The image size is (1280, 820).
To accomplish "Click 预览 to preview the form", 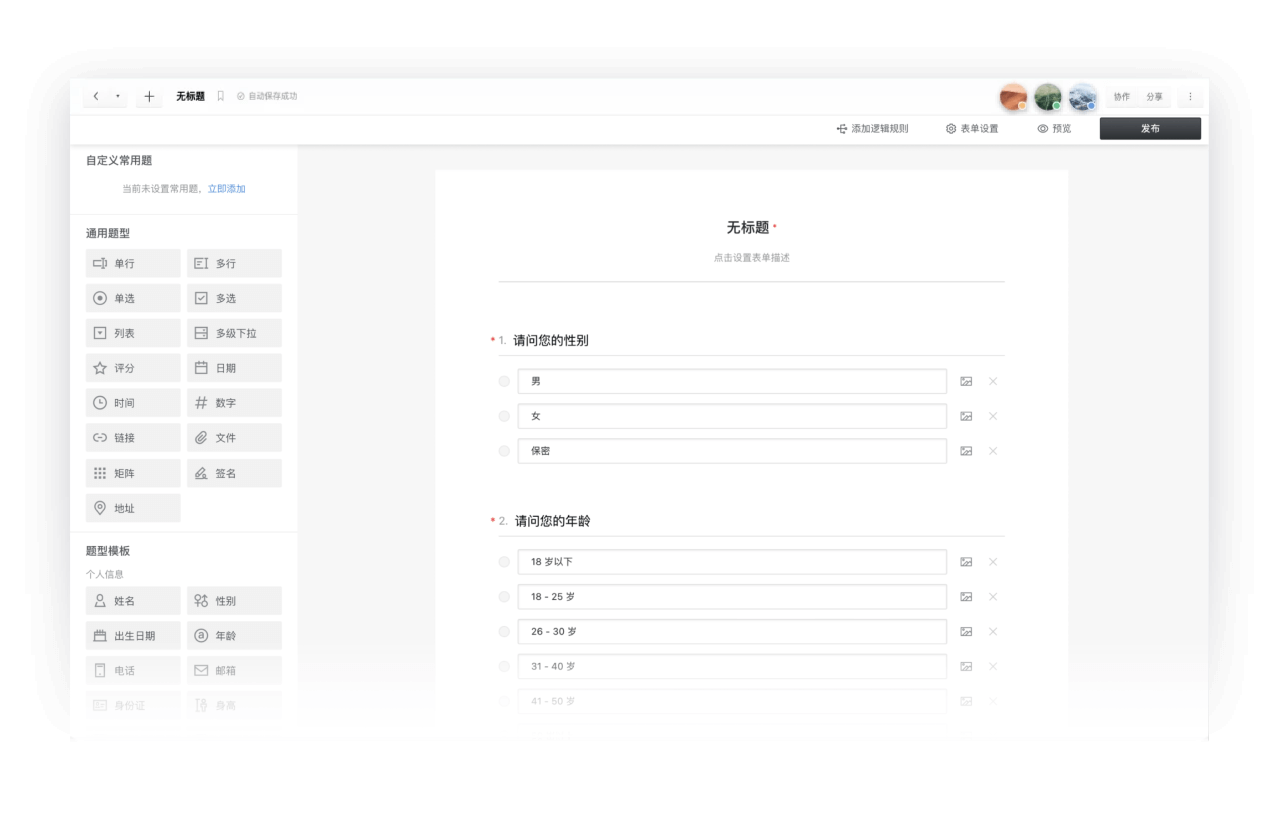I will click(x=1054, y=129).
